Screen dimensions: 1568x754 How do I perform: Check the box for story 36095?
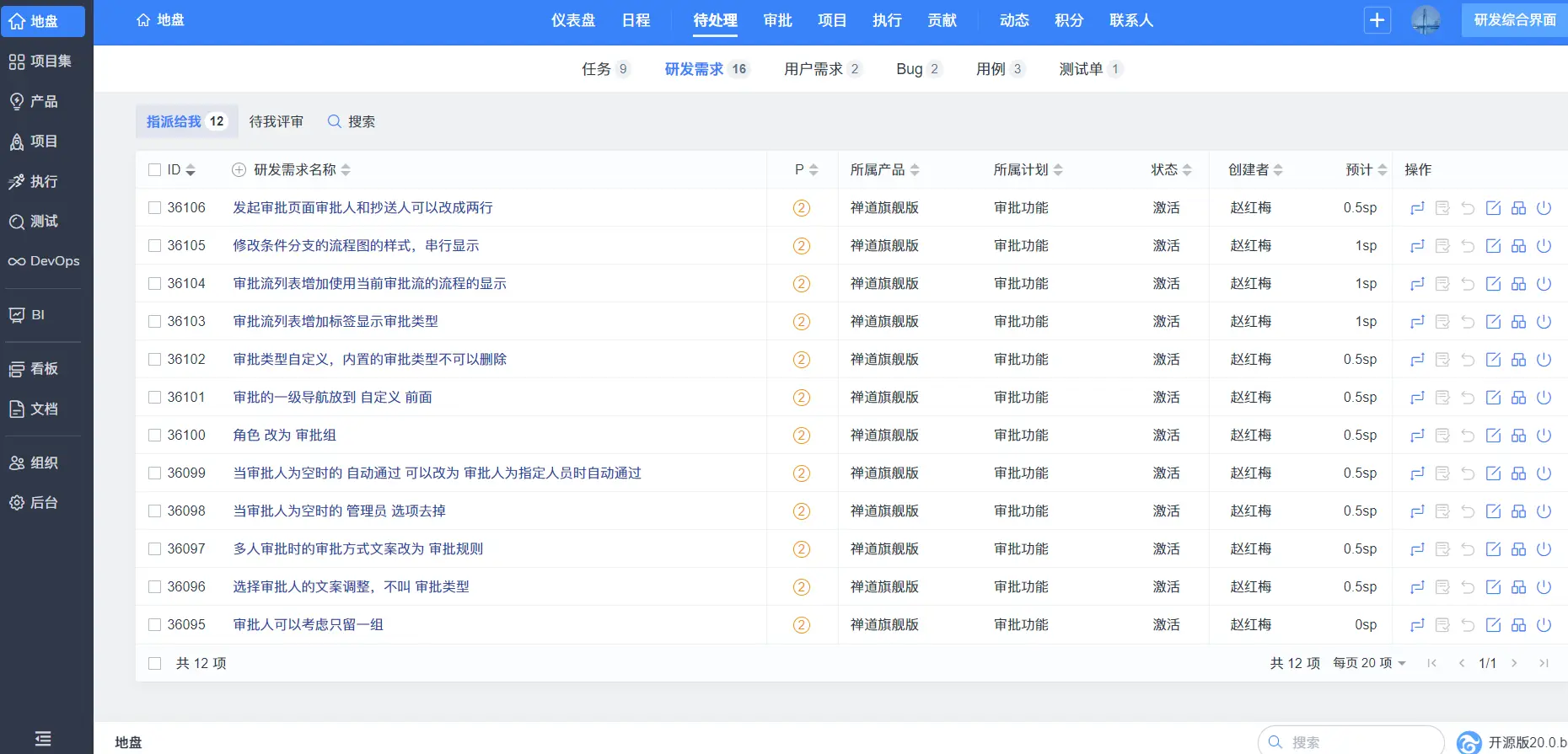154,625
